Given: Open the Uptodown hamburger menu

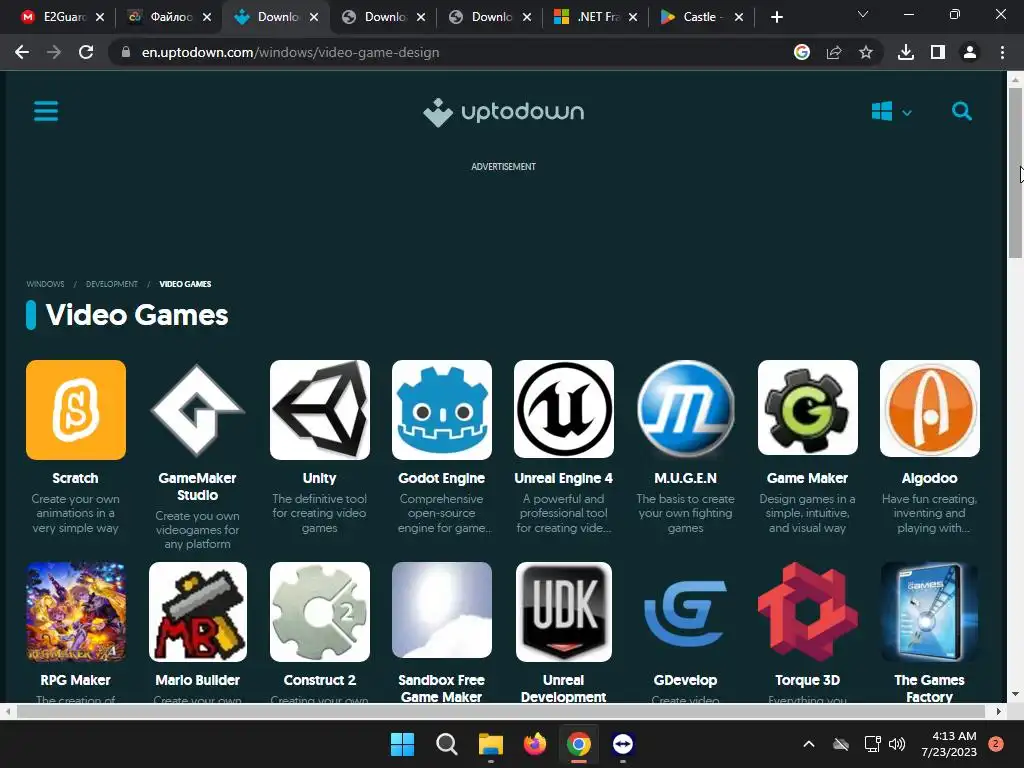Looking at the screenshot, I should 46,111.
